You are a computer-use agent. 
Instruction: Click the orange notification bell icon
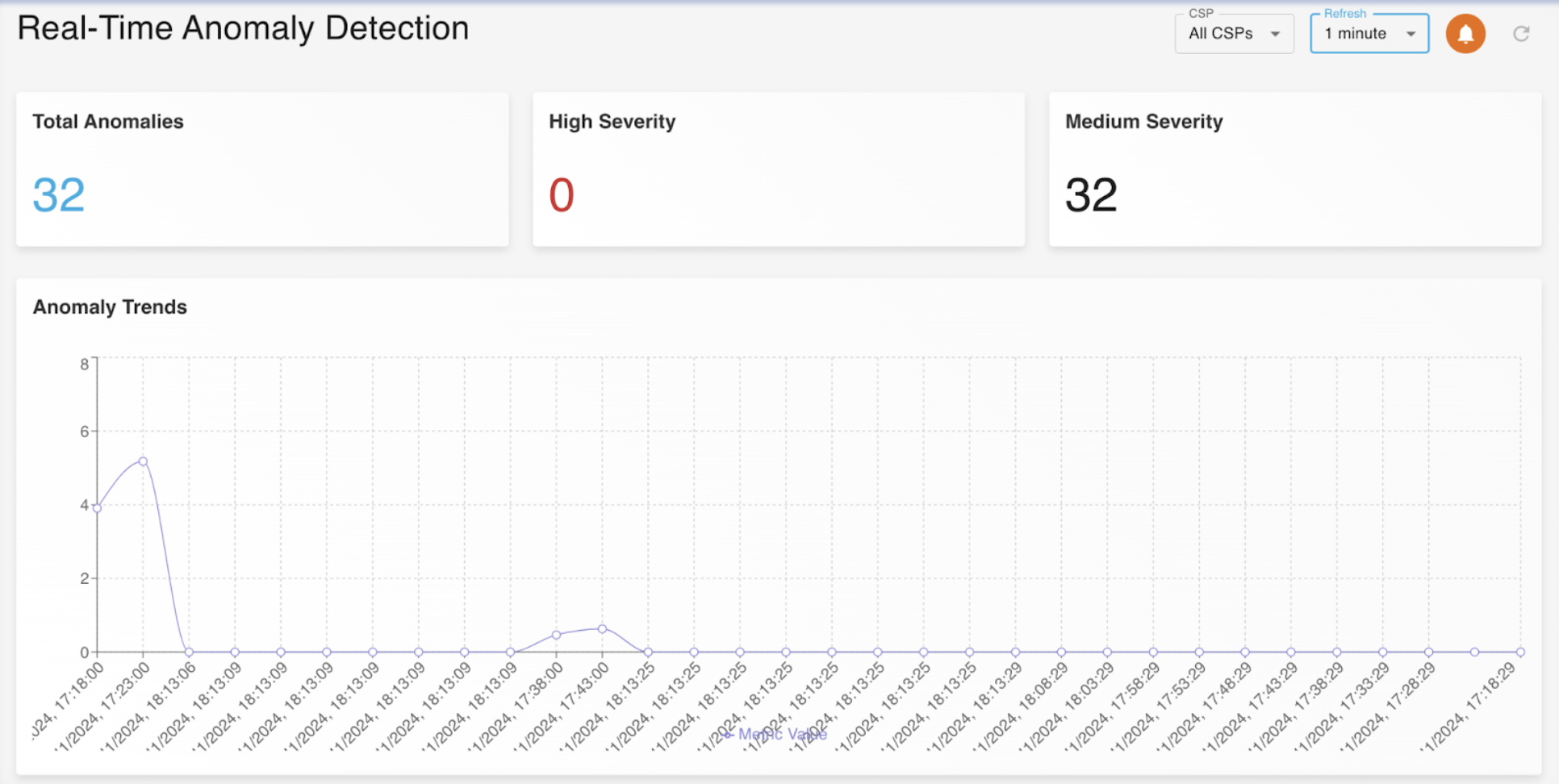1465,34
